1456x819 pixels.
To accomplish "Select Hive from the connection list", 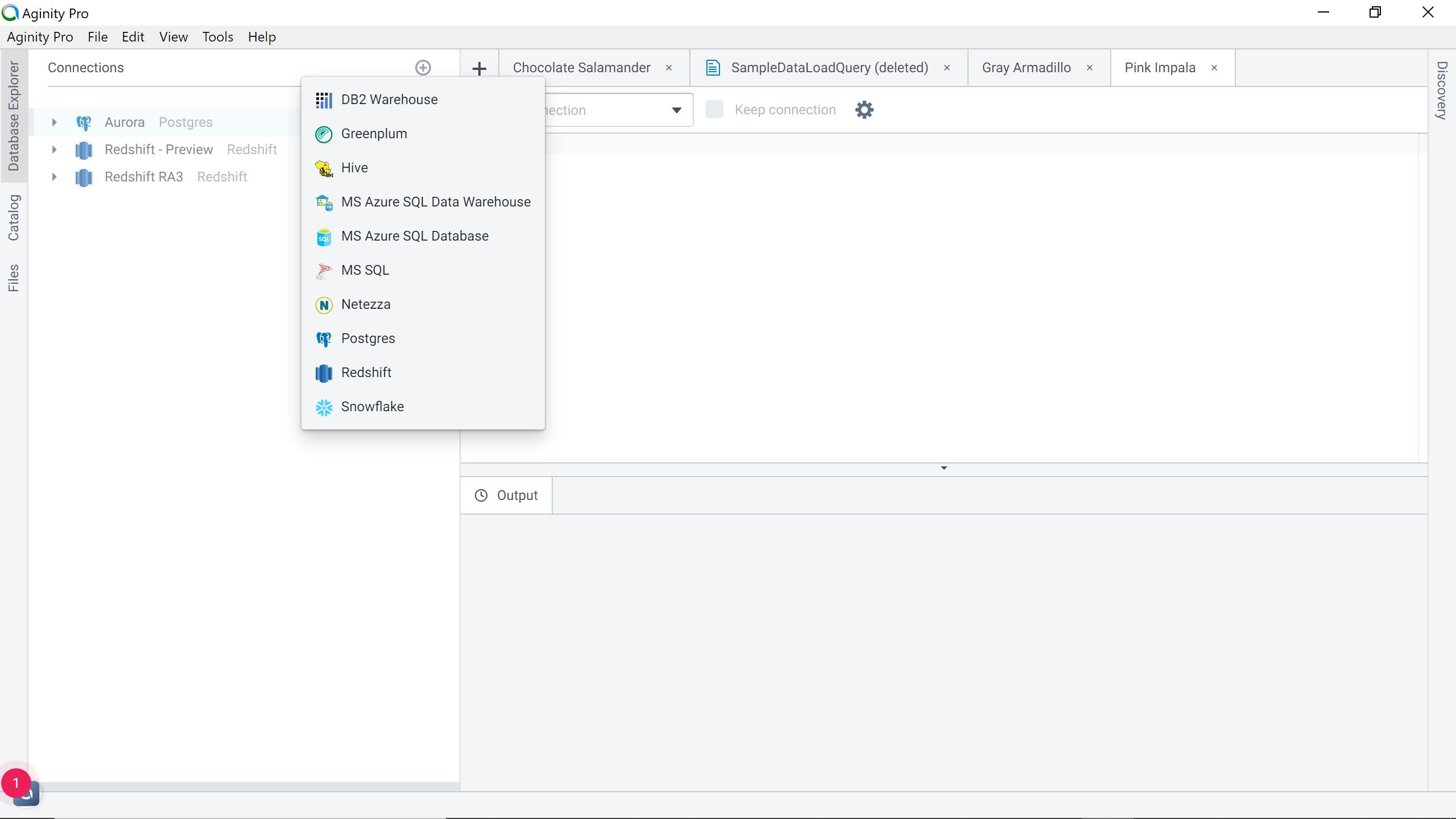I will [x=354, y=168].
